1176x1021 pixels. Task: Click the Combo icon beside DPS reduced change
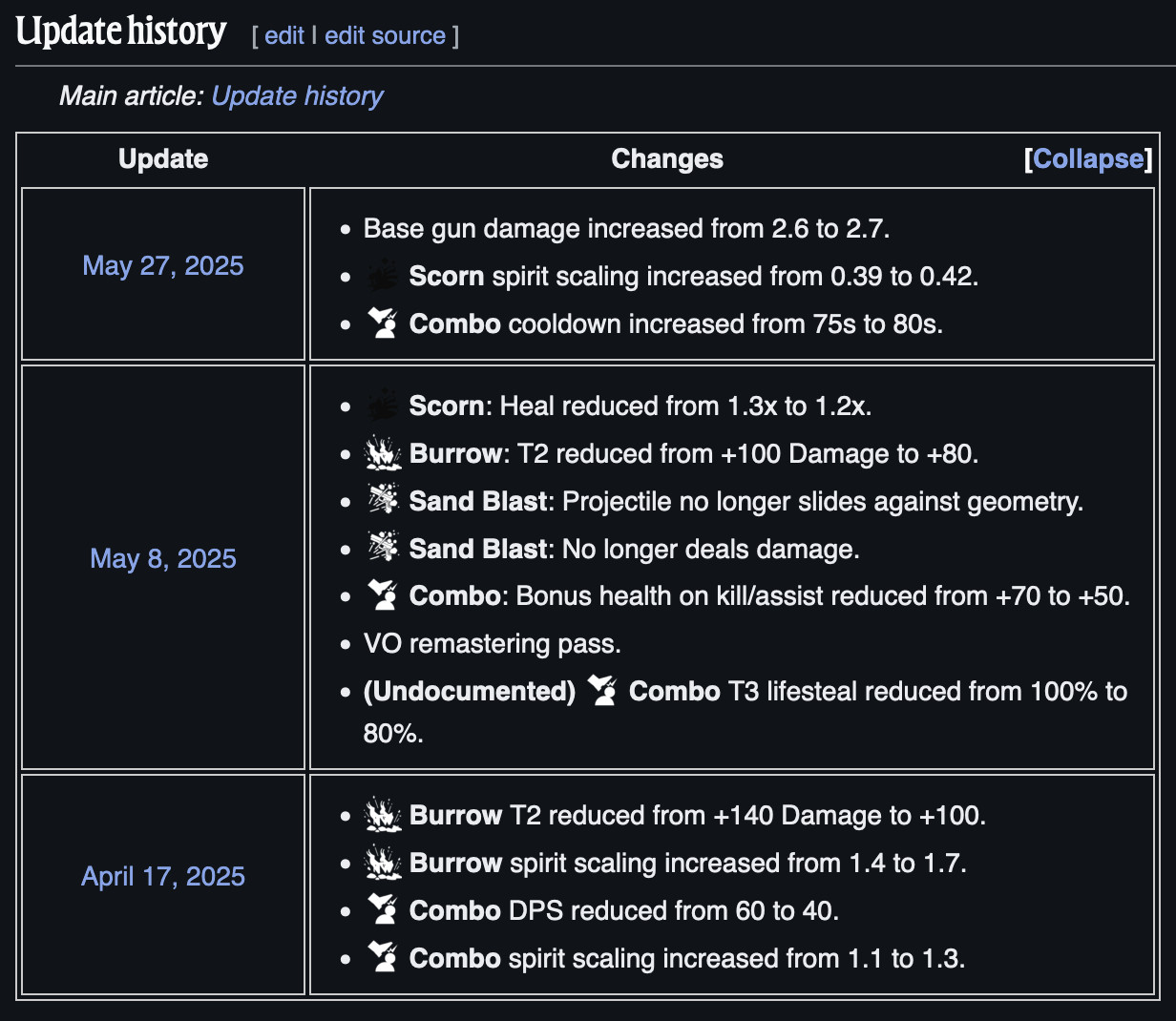pyautogui.click(x=383, y=910)
